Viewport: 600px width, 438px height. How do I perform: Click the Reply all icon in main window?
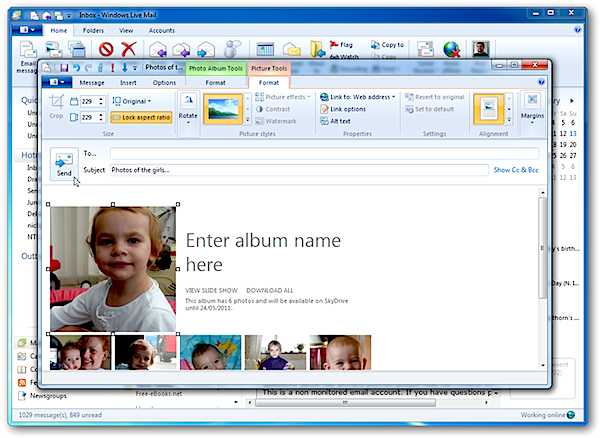[181, 50]
